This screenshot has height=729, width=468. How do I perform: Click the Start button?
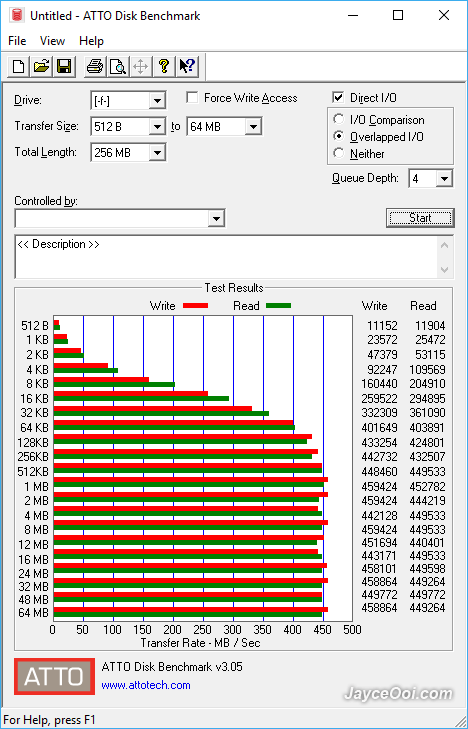420,218
